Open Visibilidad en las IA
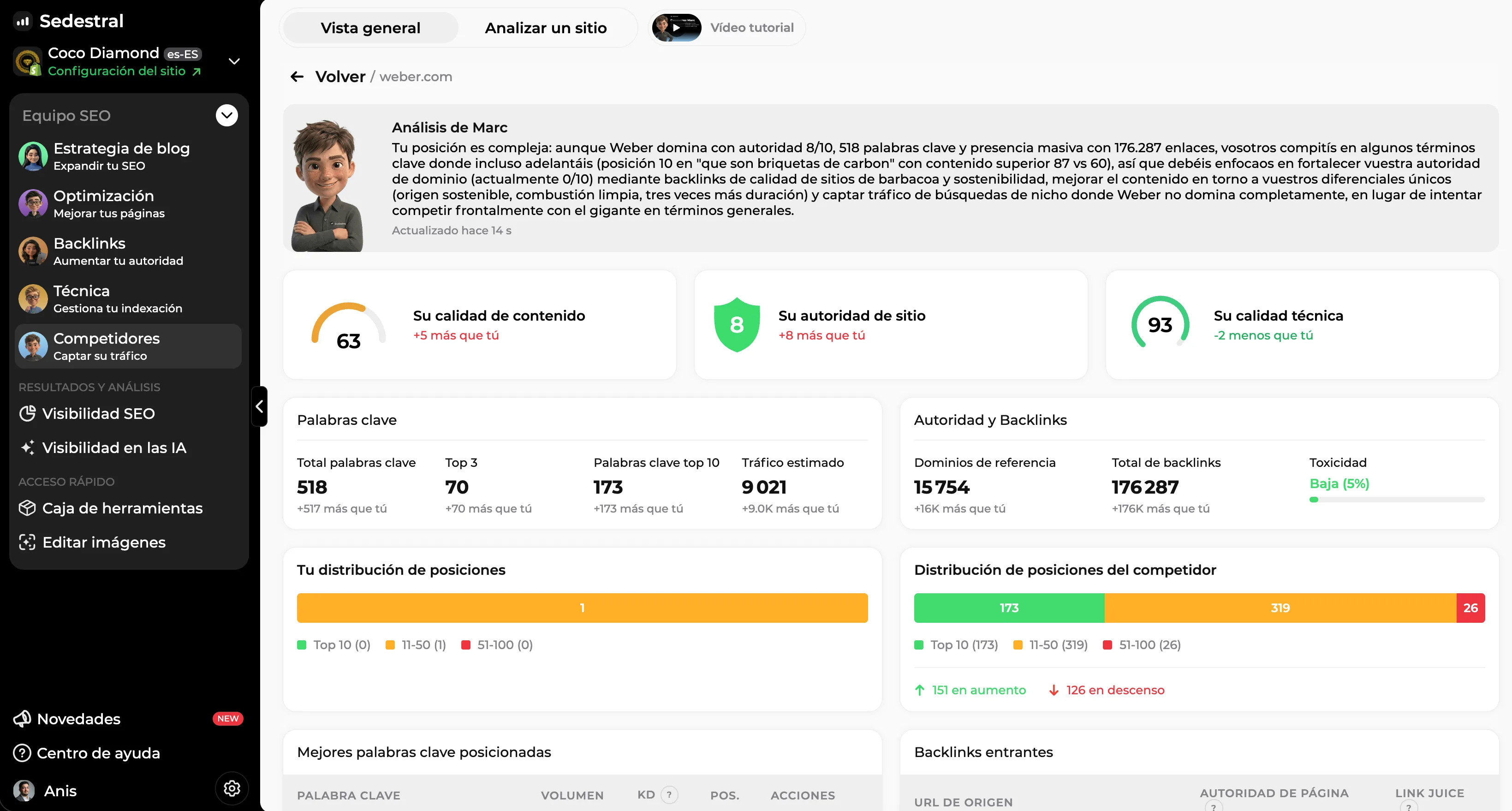The width and height of the screenshot is (1512, 811). (x=103, y=448)
